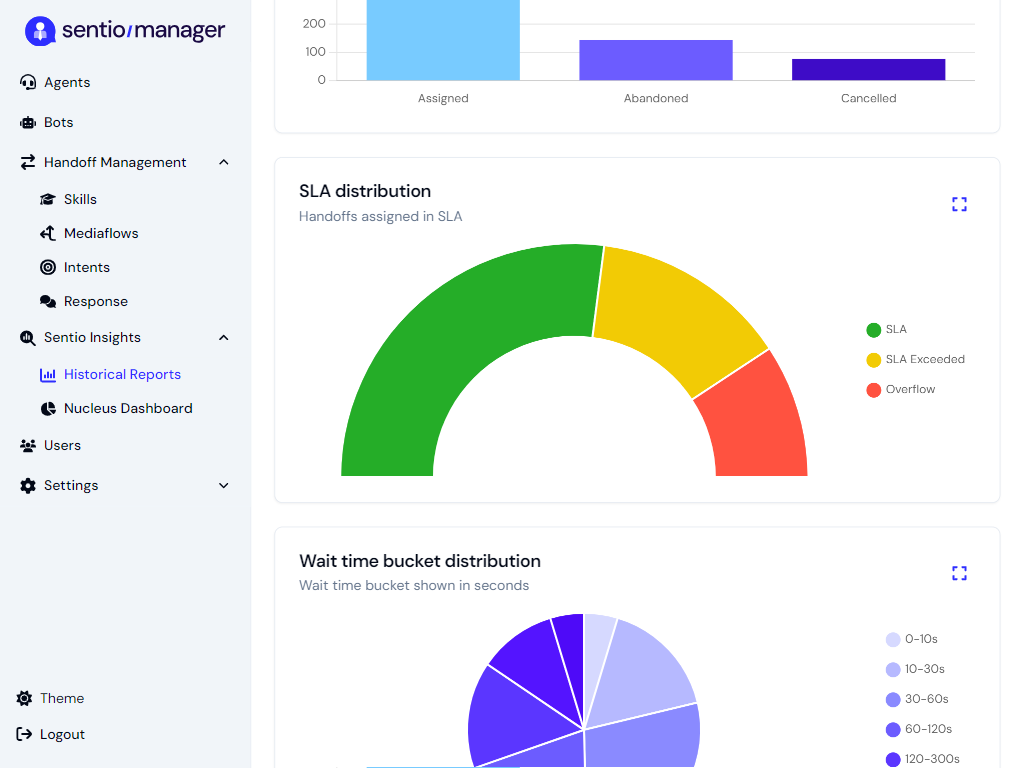The image size is (1024, 768).
Task: Click the Bots robot icon
Action: click(x=27, y=123)
